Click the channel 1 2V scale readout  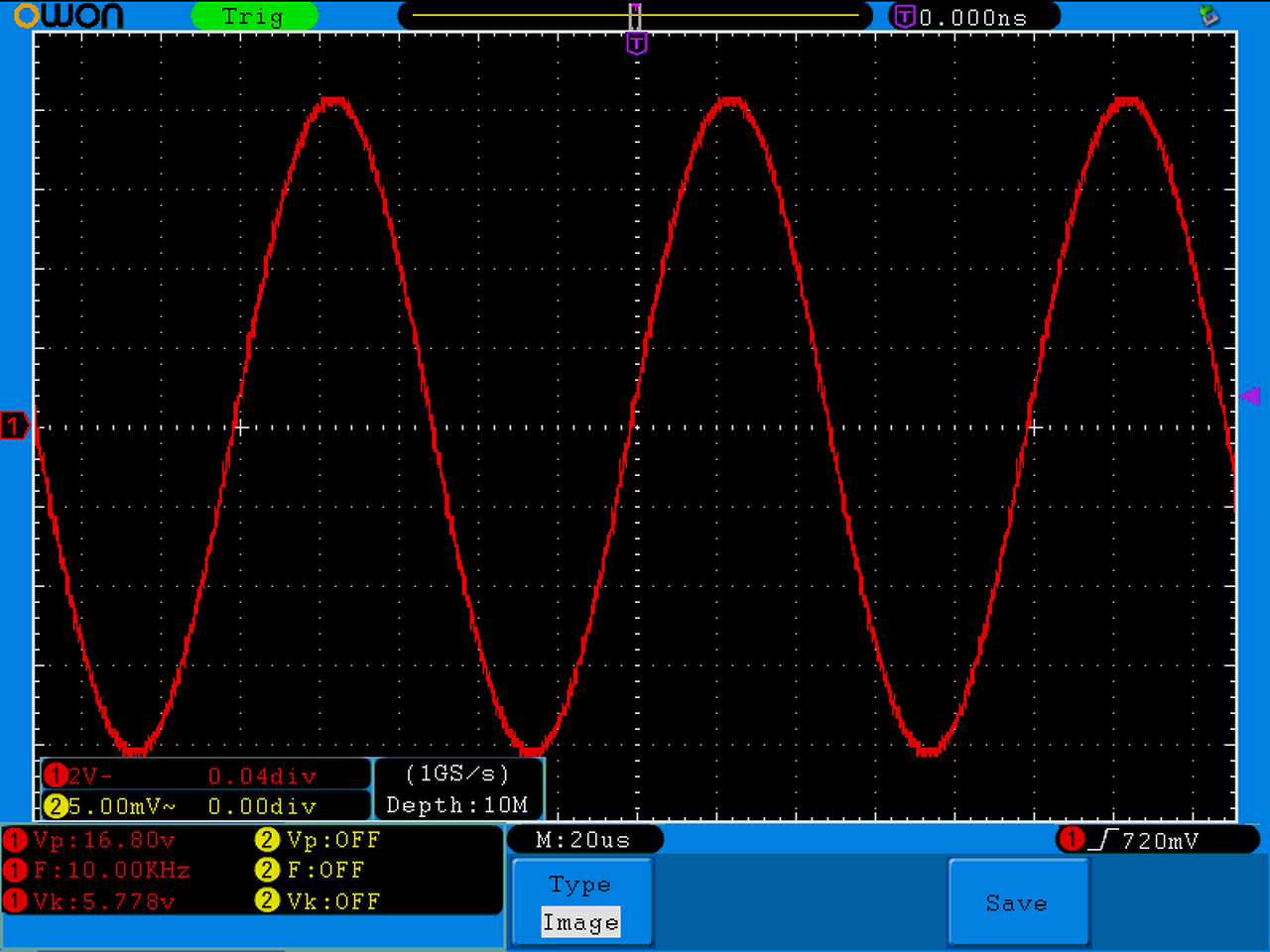pyautogui.click(x=90, y=775)
